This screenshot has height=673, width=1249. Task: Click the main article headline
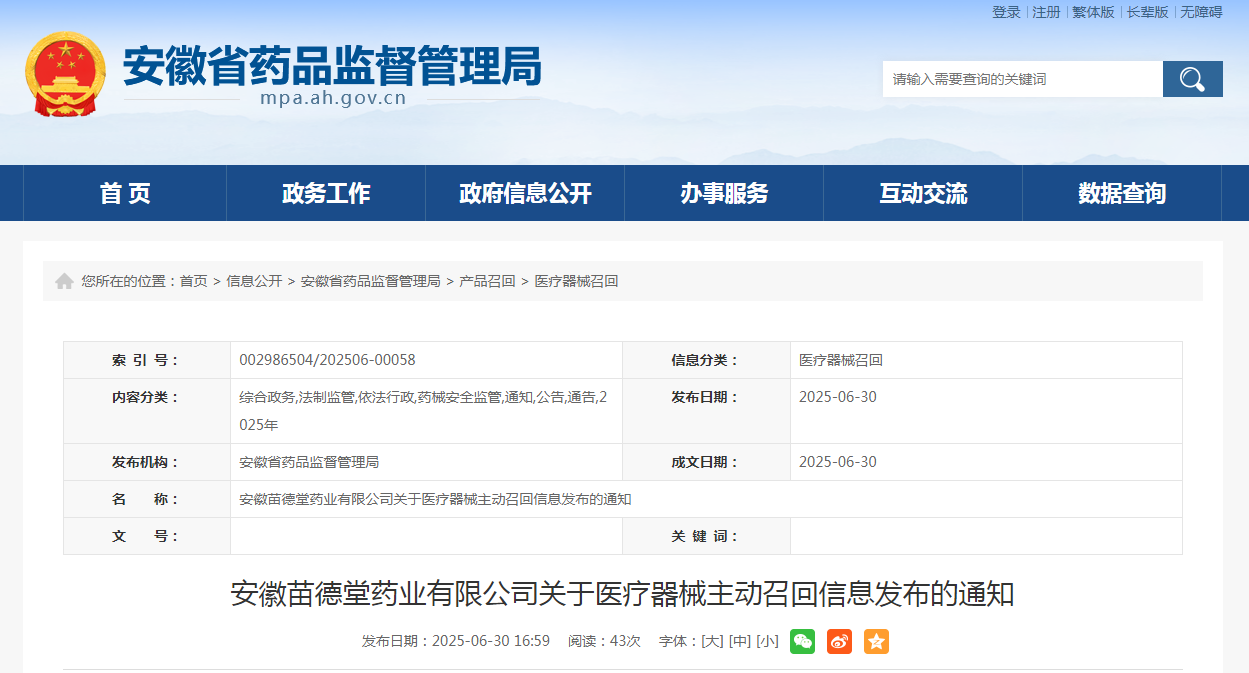[x=623, y=594]
